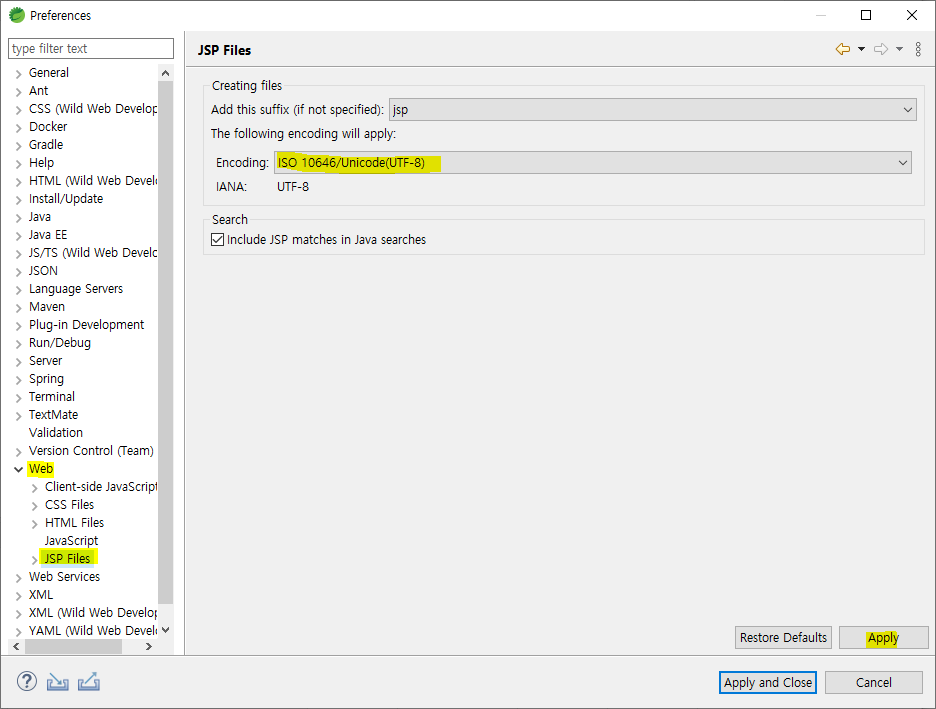Screen dimensions: 936x709
Task: Click the Restore Defaults button
Action: point(783,637)
